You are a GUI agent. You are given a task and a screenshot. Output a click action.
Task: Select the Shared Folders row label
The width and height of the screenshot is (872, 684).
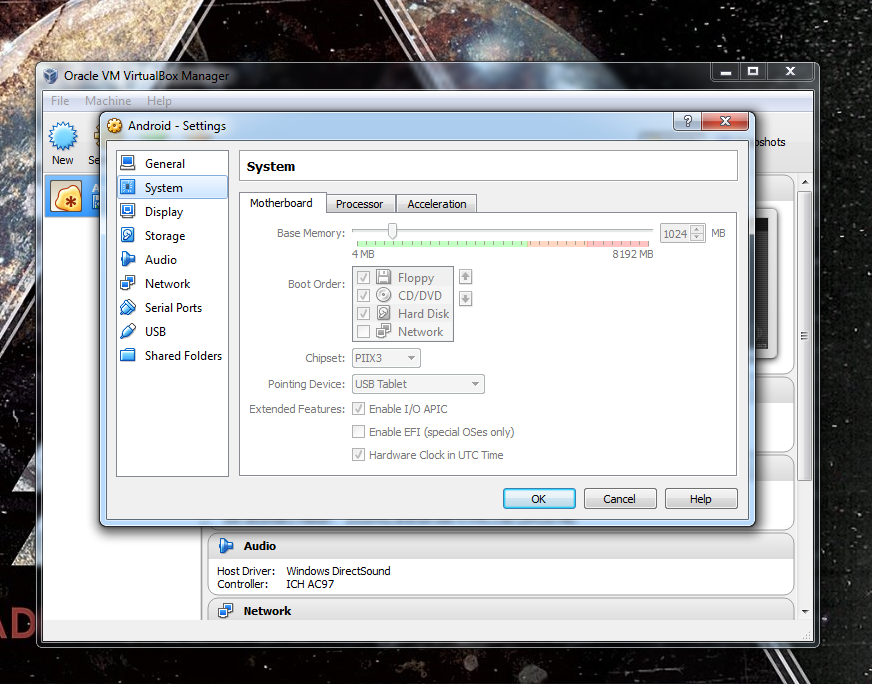coord(183,355)
